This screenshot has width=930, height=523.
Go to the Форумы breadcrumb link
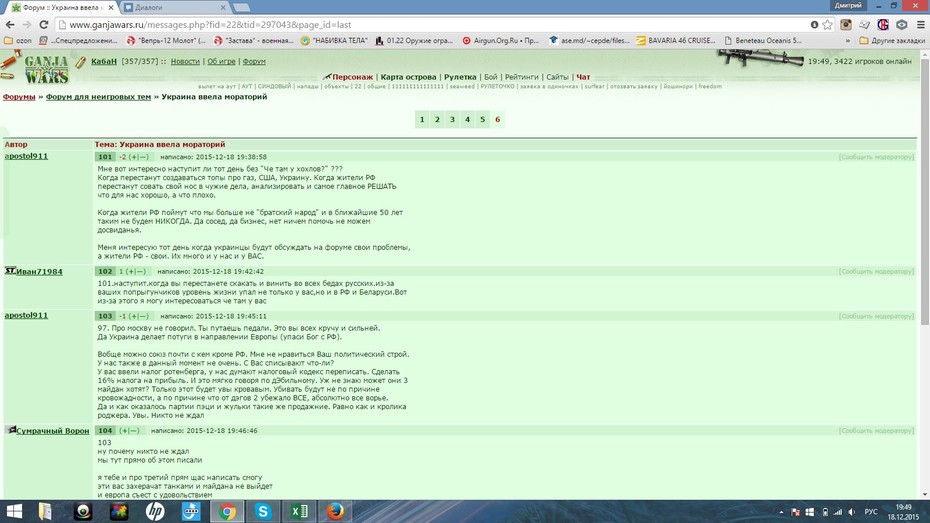[19, 97]
